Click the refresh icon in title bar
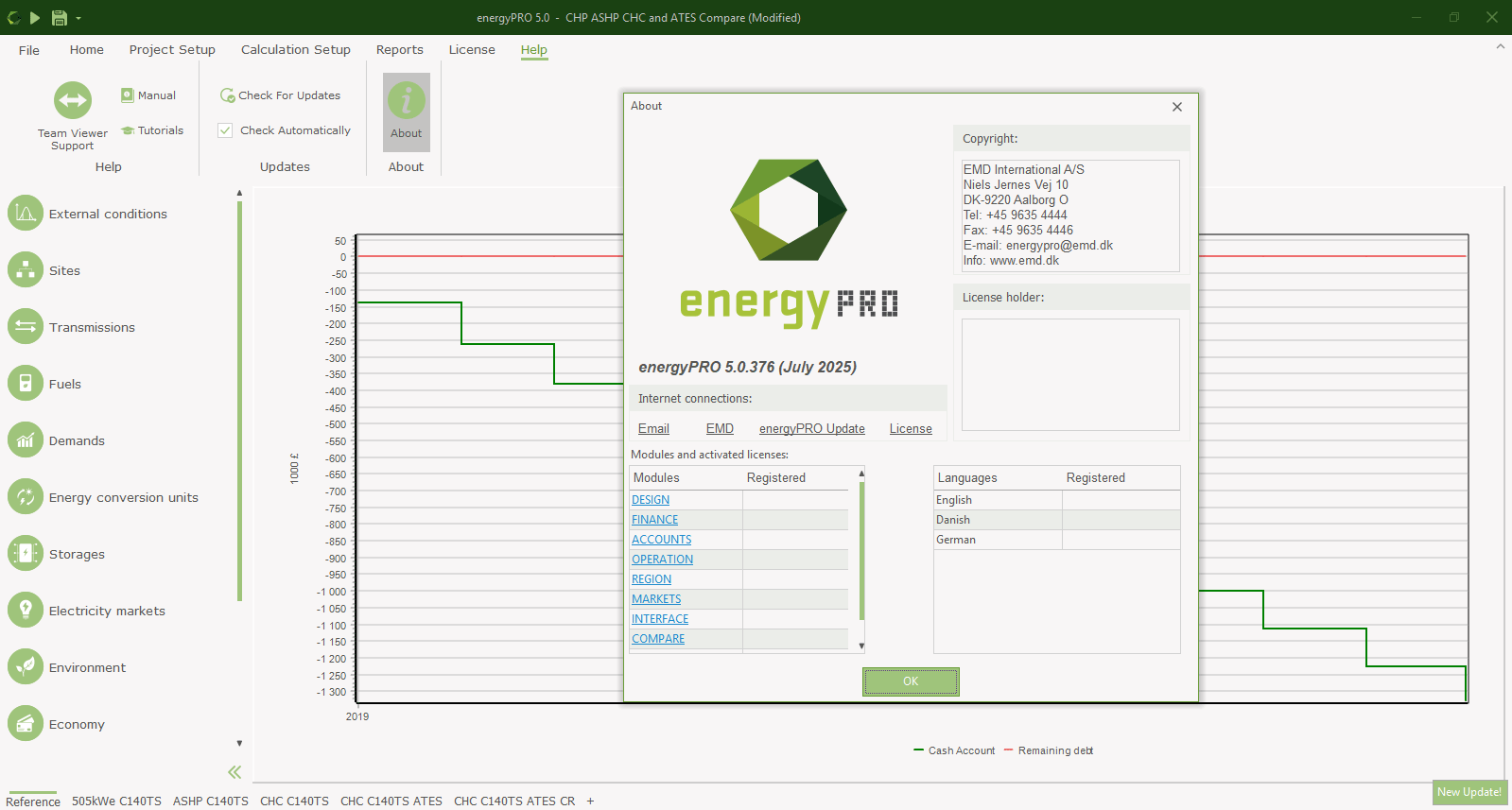The width and height of the screenshot is (1512, 810). [13, 17]
